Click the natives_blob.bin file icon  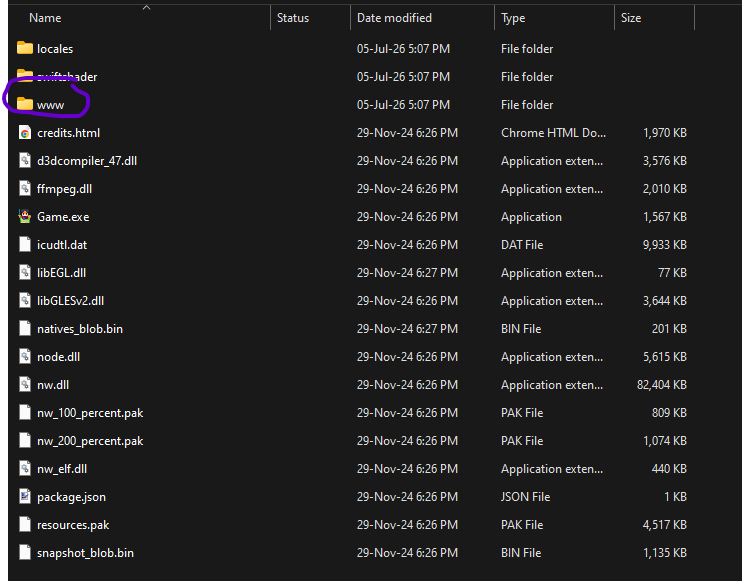25,328
